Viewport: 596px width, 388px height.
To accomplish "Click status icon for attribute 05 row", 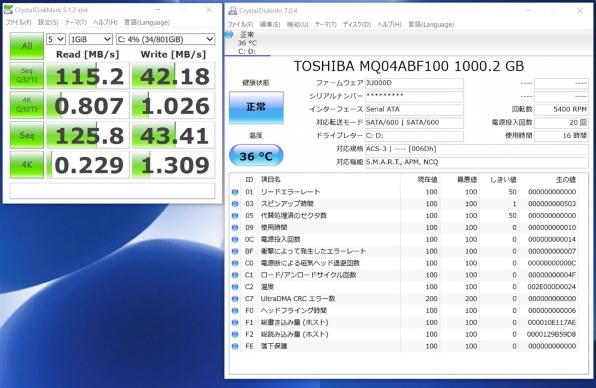I will click(x=235, y=216).
